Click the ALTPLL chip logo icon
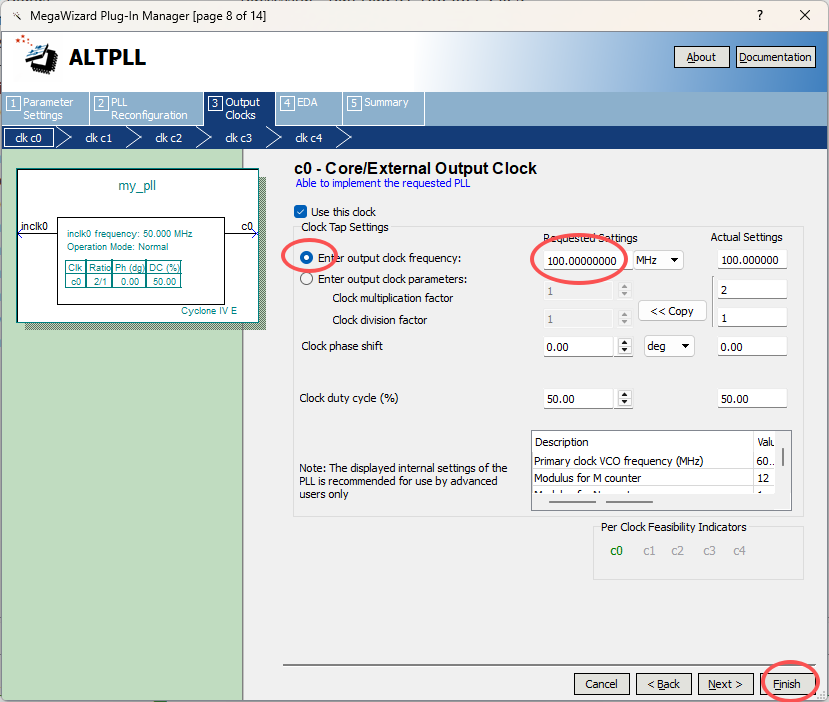The width and height of the screenshot is (829, 702). tap(39, 56)
